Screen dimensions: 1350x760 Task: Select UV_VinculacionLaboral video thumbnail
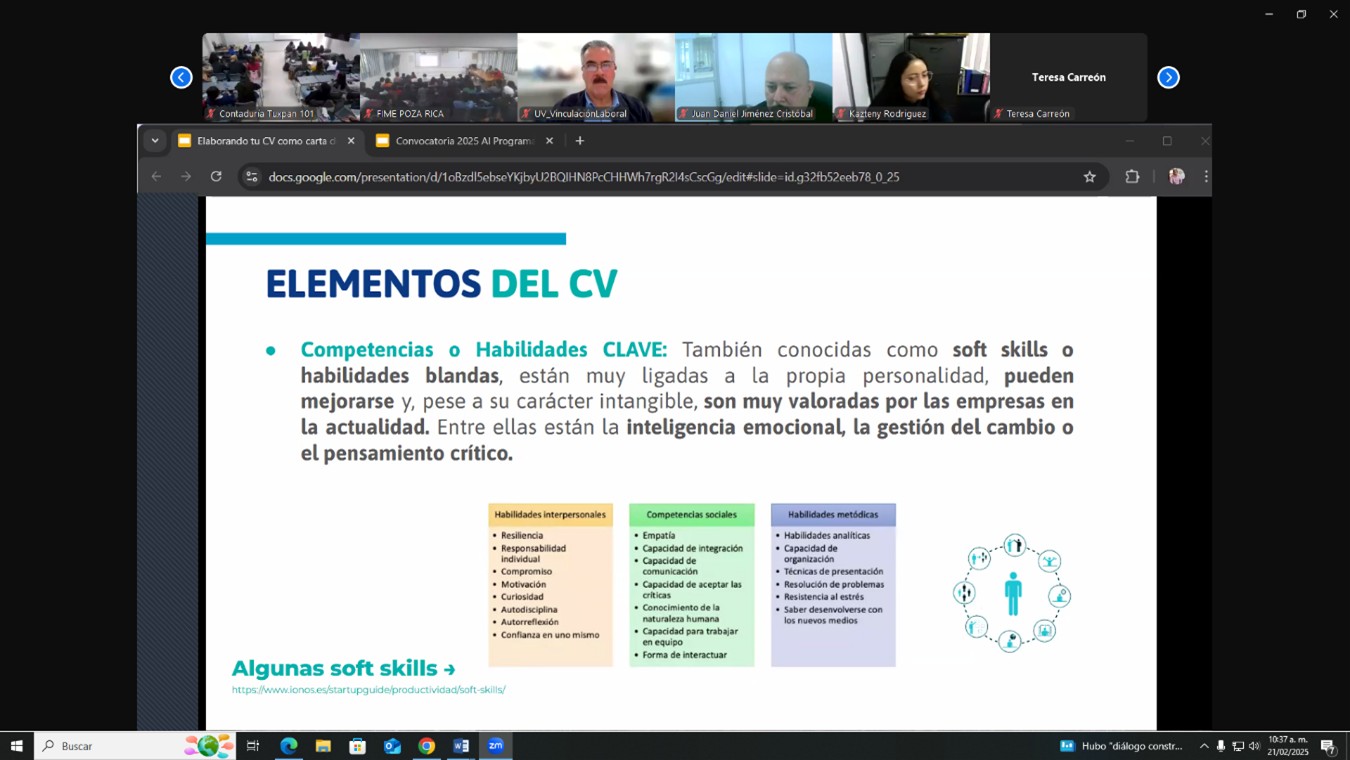(x=596, y=77)
